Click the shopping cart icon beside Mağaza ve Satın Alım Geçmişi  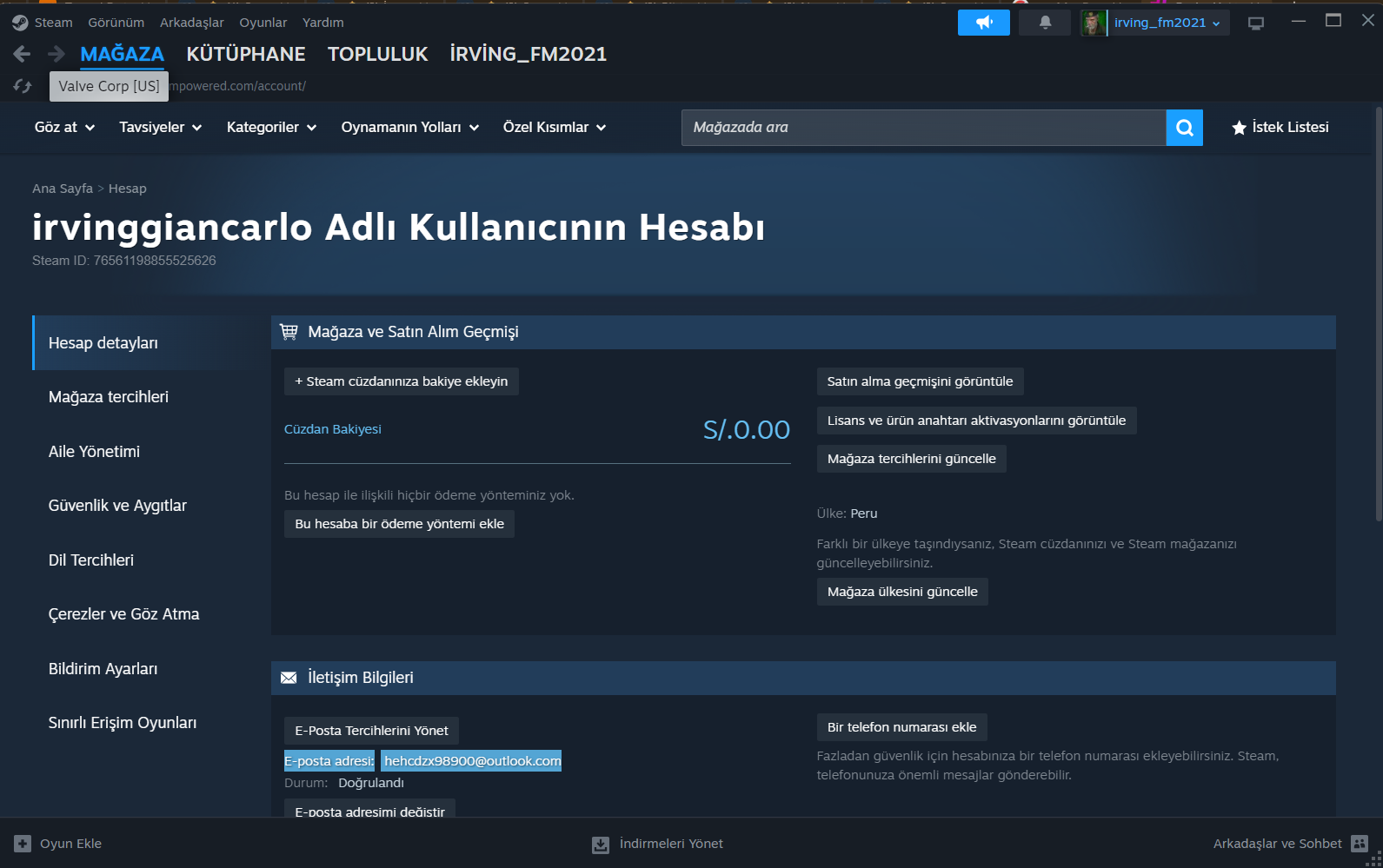tap(289, 331)
